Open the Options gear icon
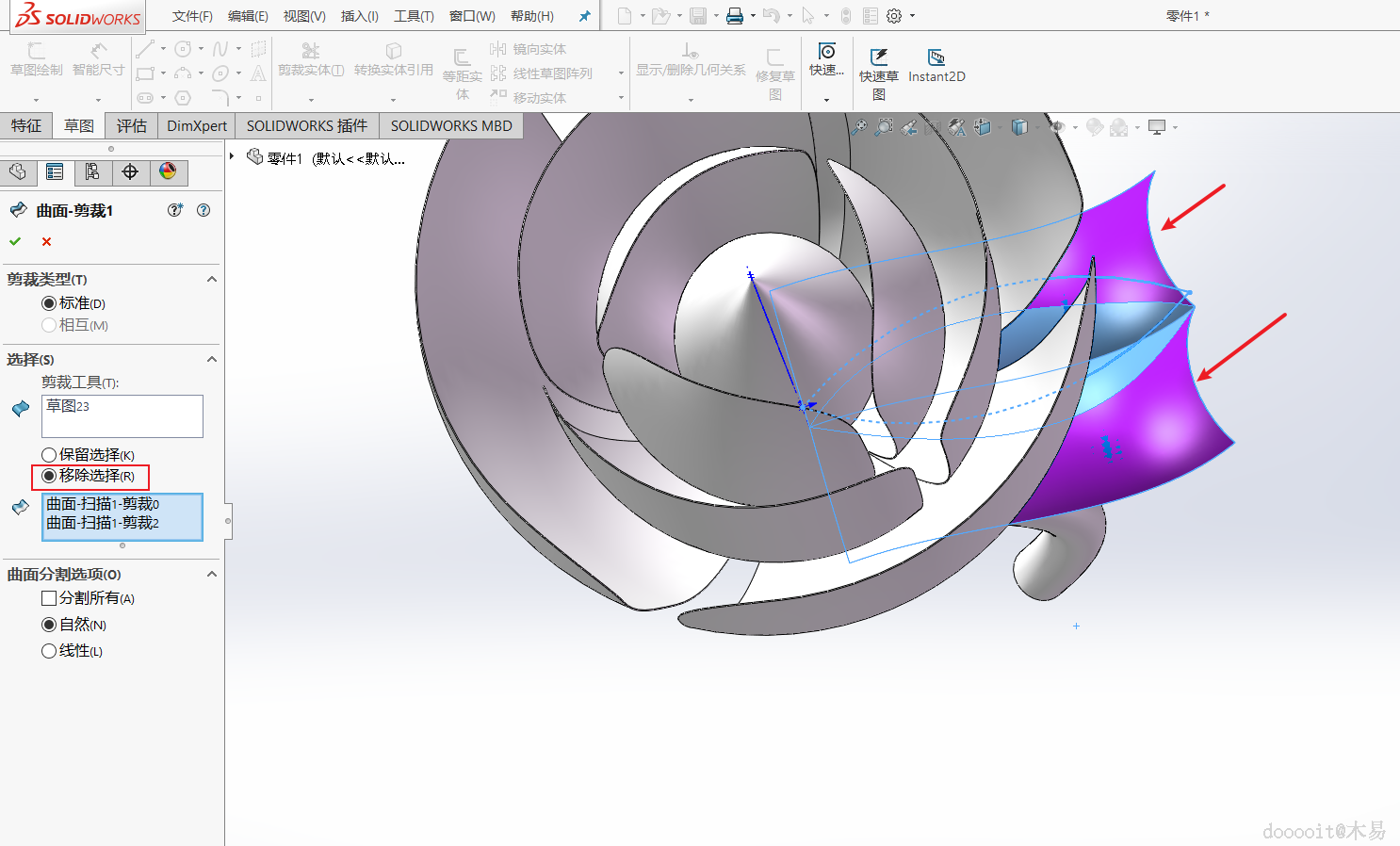1400x846 pixels. [894, 16]
